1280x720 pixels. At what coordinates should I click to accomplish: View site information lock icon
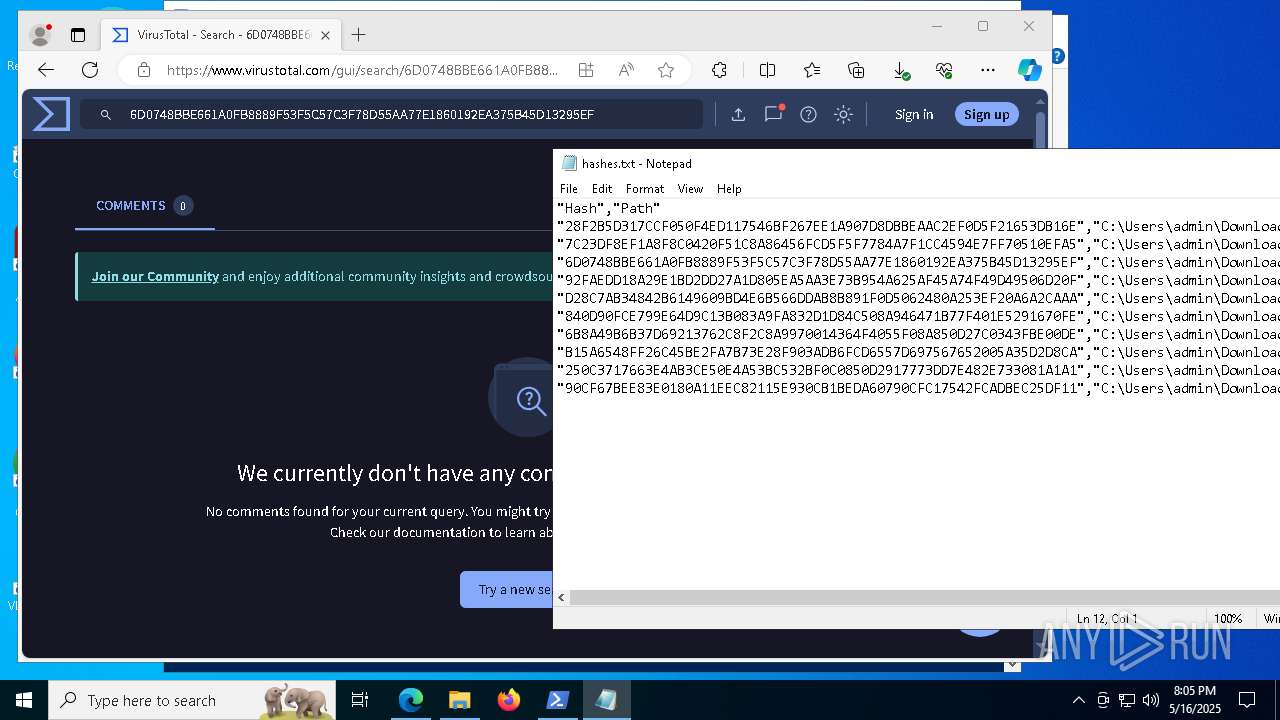coord(144,70)
